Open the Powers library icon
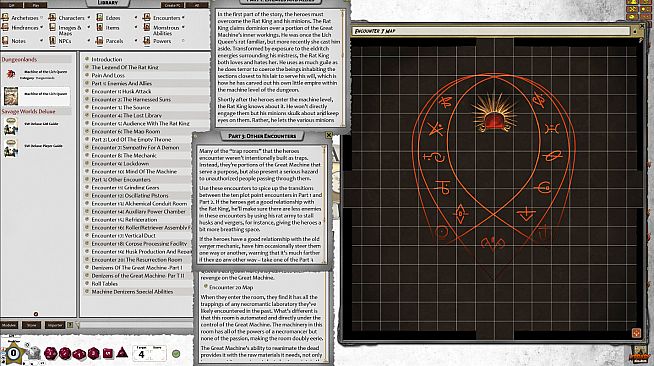The image size is (654, 366). tap(146, 41)
